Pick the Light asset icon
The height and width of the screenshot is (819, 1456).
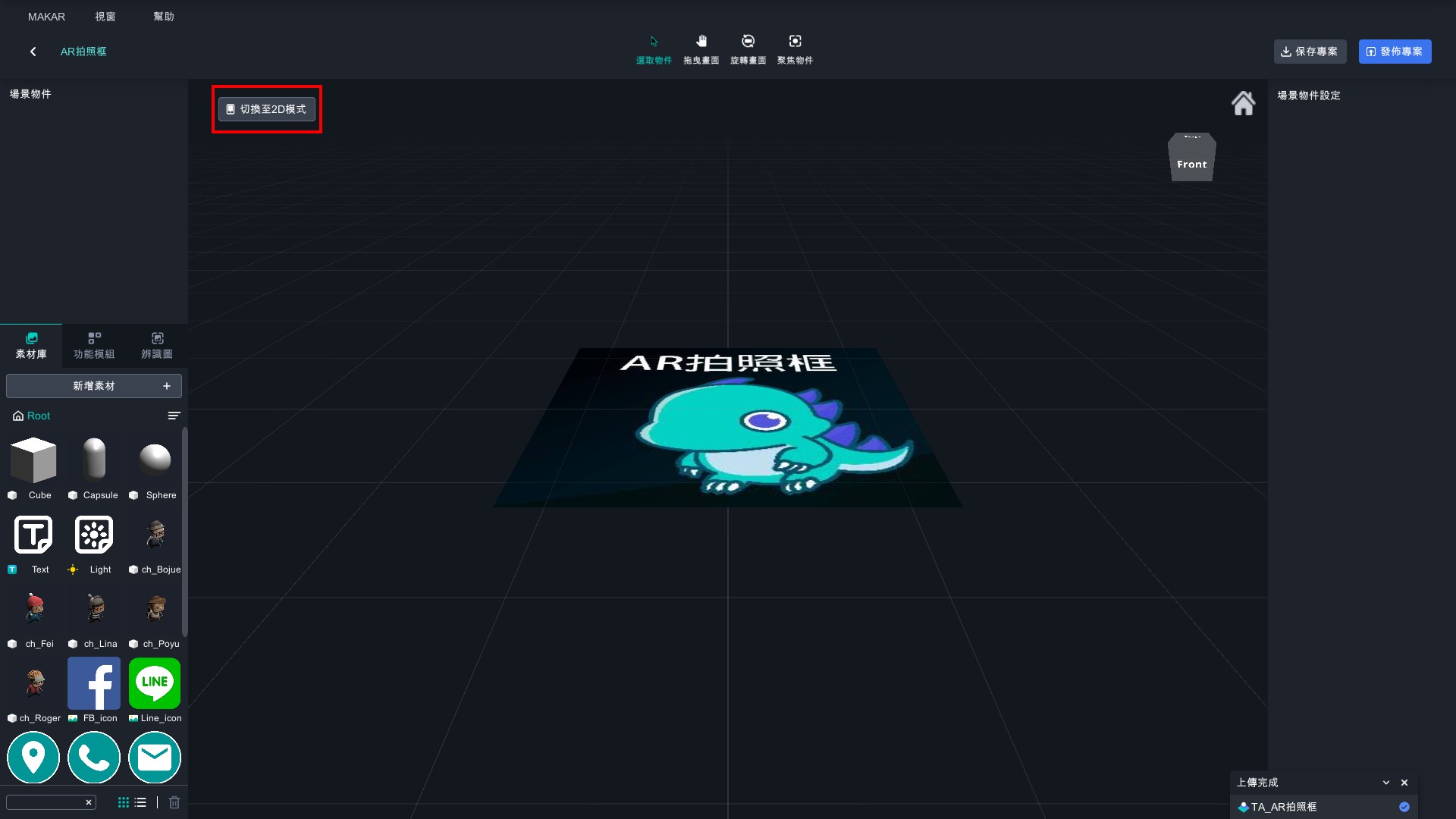point(94,535)
